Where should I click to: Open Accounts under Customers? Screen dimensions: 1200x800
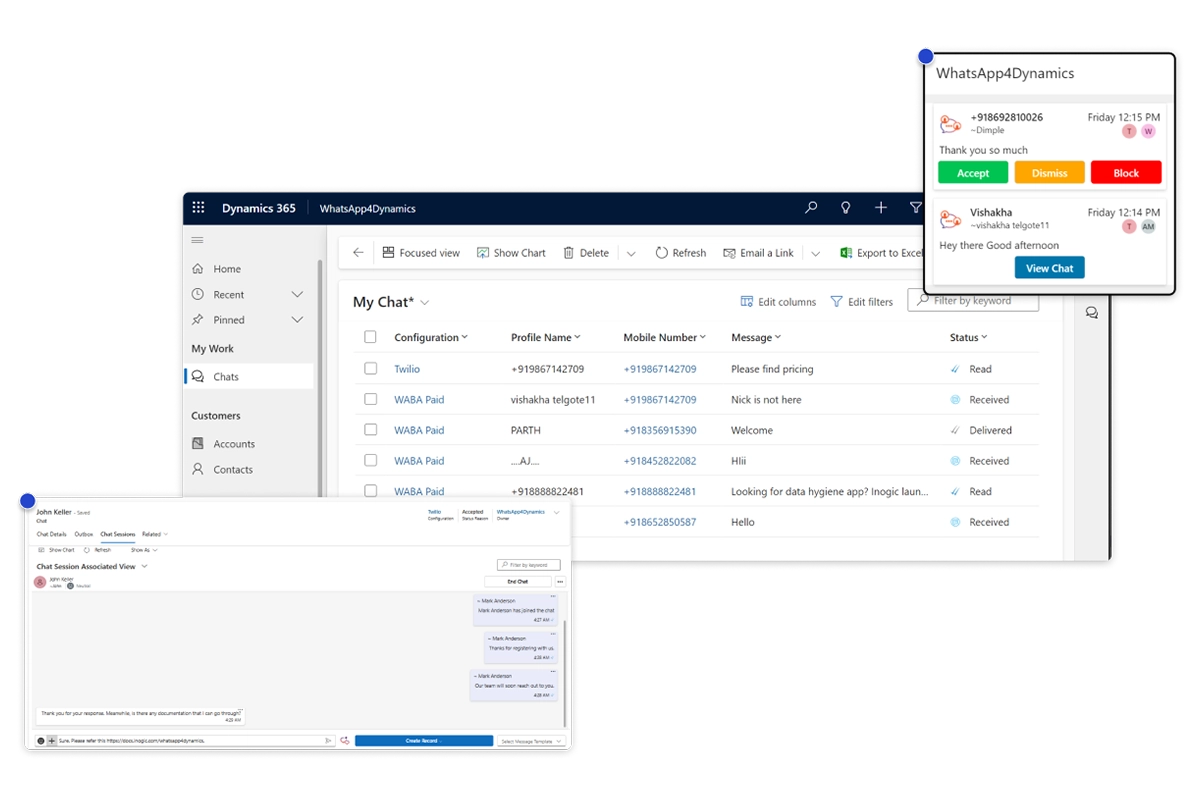tap(223, 443)
